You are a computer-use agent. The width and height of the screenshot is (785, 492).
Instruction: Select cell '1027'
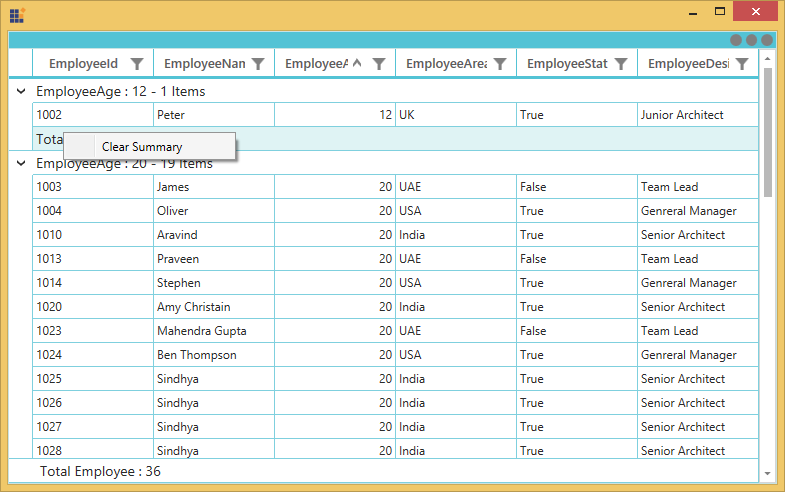click(93, 427)
